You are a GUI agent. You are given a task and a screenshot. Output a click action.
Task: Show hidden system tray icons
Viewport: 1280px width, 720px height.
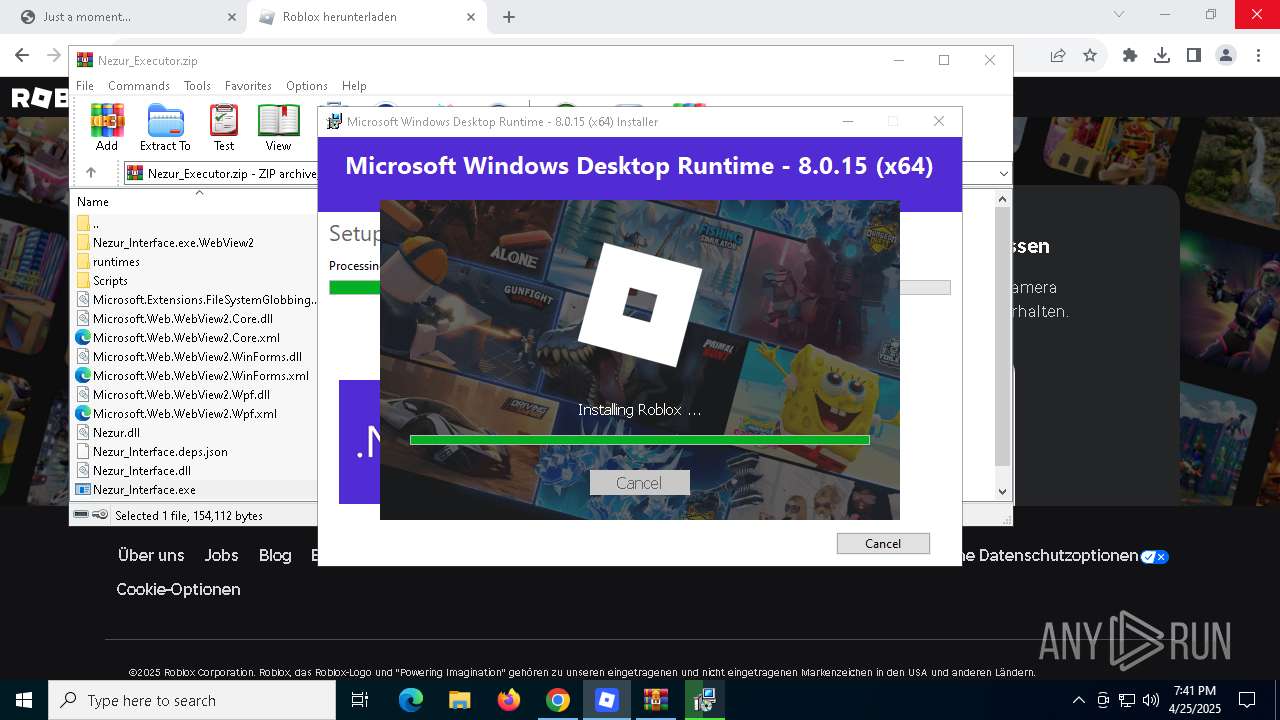(x=1078, y=700)
